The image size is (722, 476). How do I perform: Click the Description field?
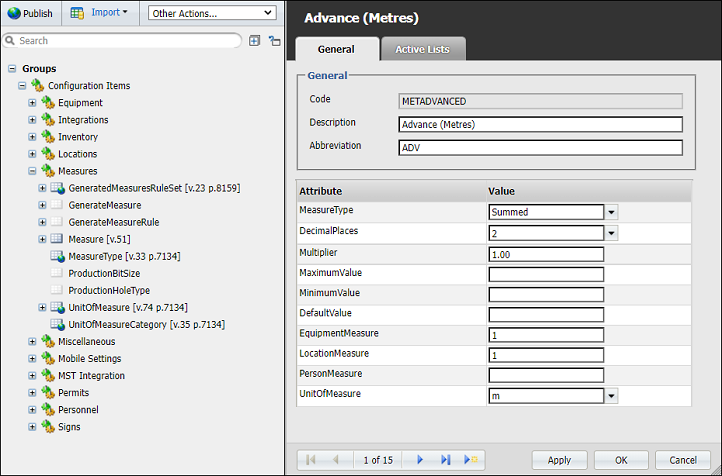pos(540,124)
